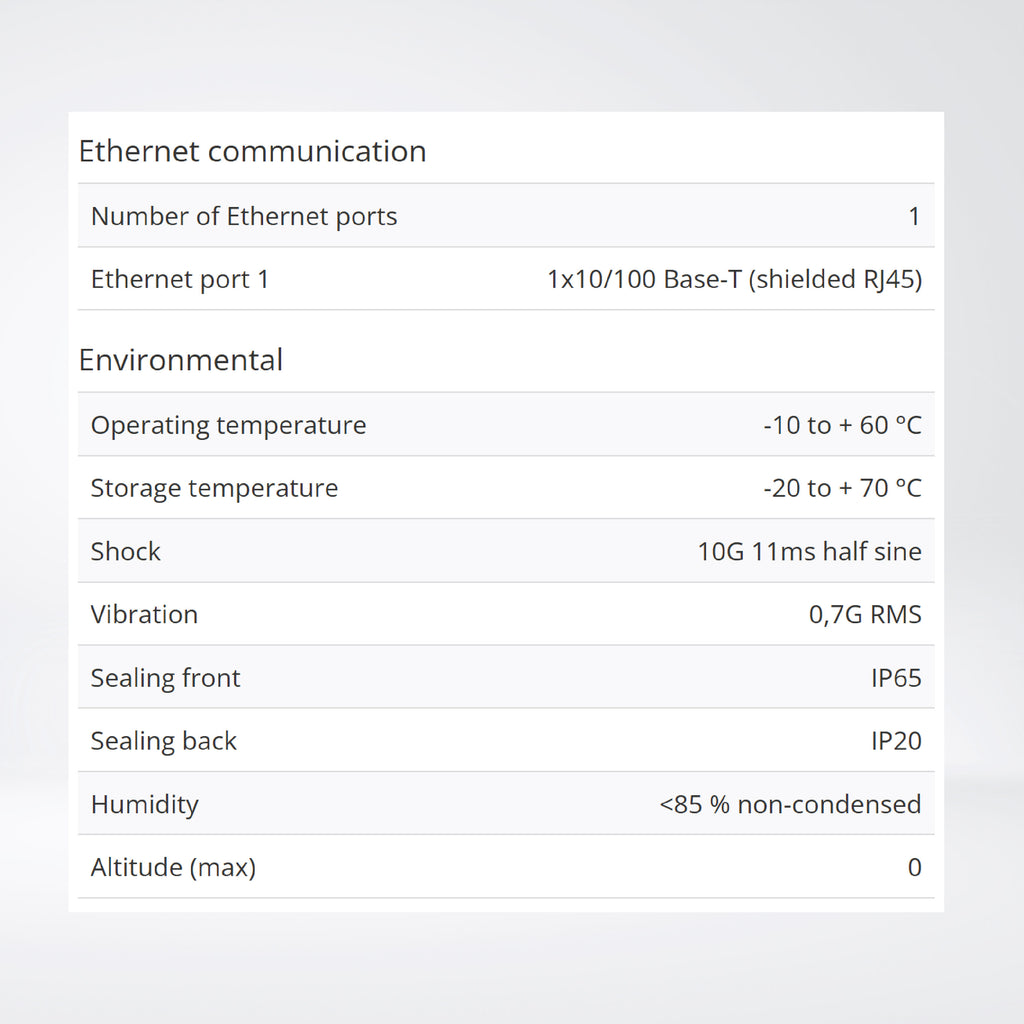This screenshot has height=1024, width=1024.
Task: Click the IP65 rating value
Action: pos(896,678)
